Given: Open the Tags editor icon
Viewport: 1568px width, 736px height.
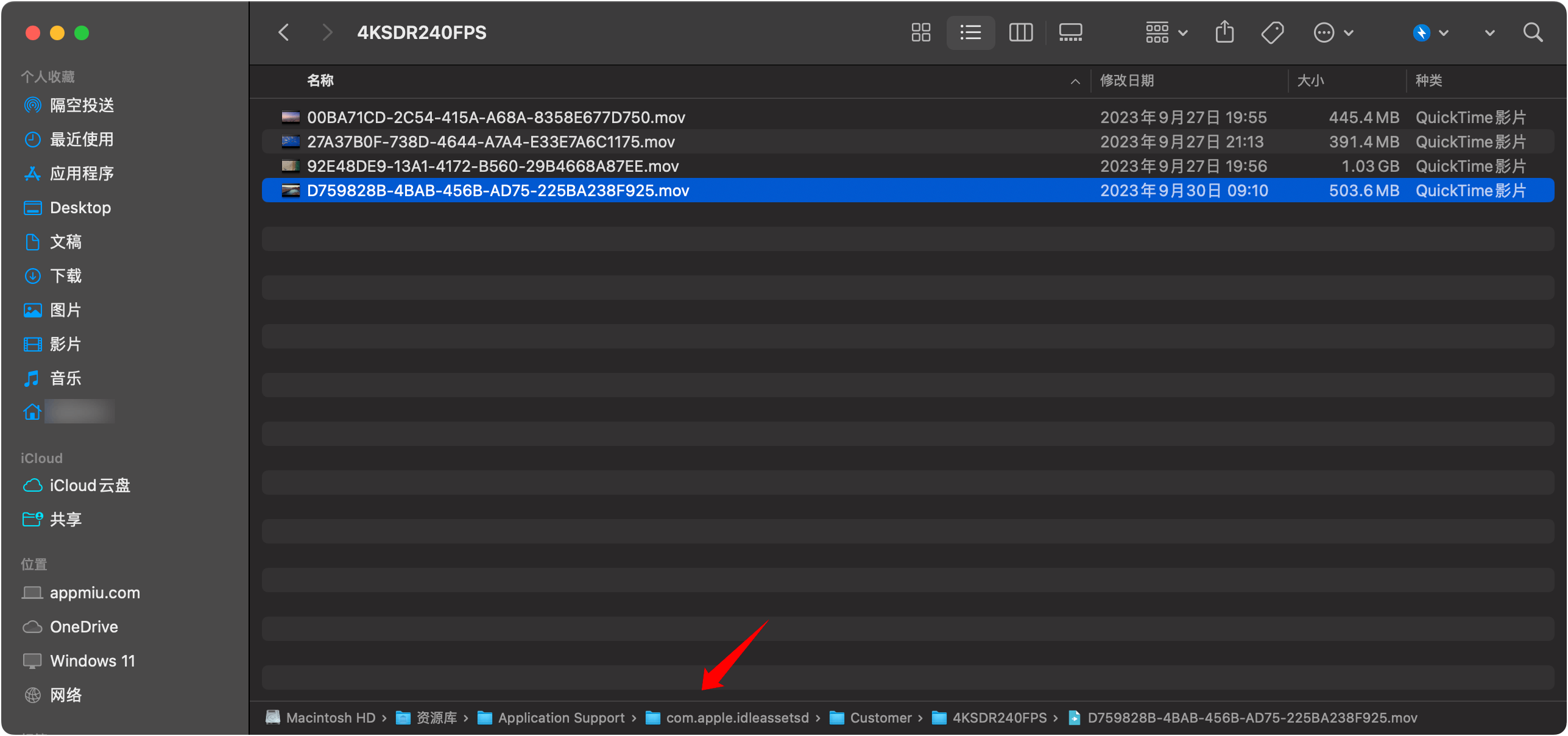Looking at the screenshot, I should 1272,32.
